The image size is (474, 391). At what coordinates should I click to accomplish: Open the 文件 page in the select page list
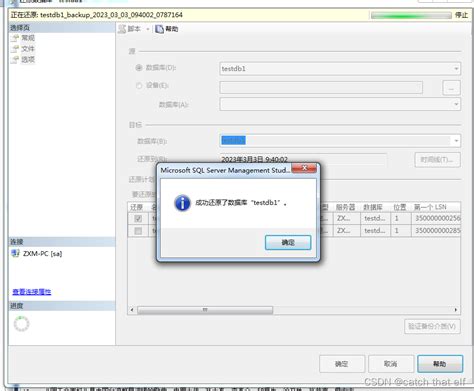click(x=28, y=49)
